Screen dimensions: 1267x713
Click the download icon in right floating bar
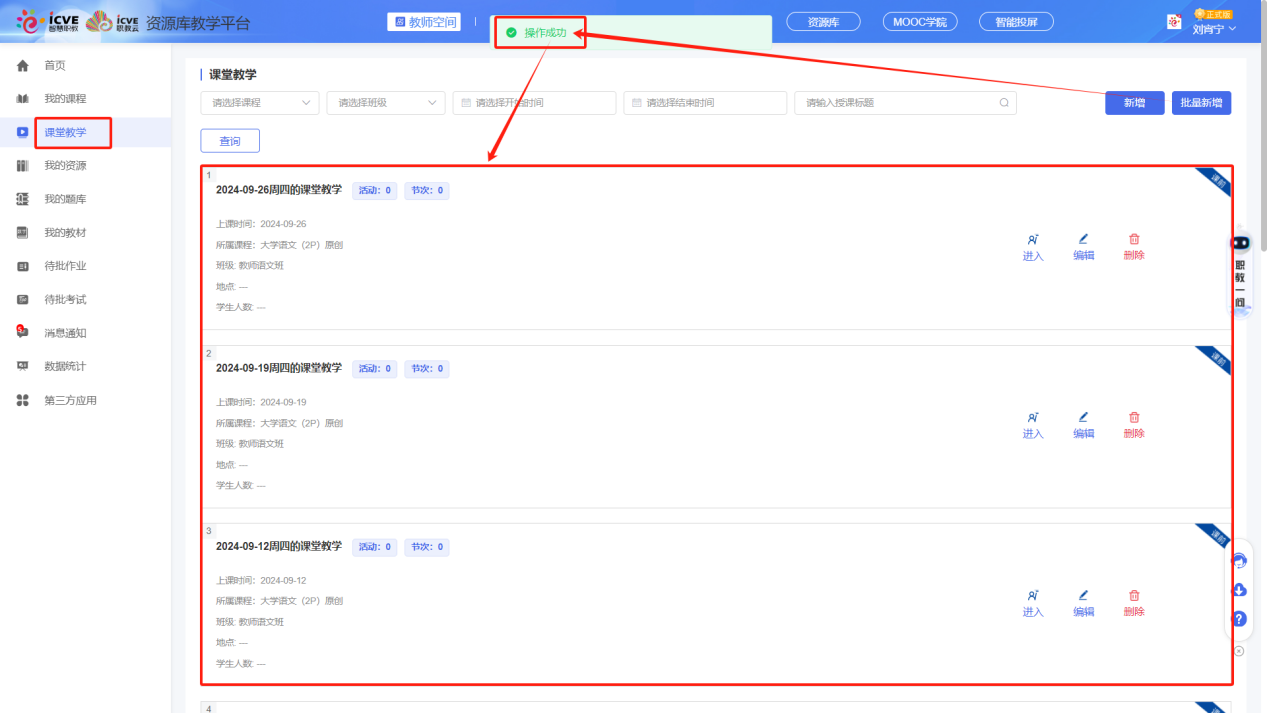point(1239,590)
